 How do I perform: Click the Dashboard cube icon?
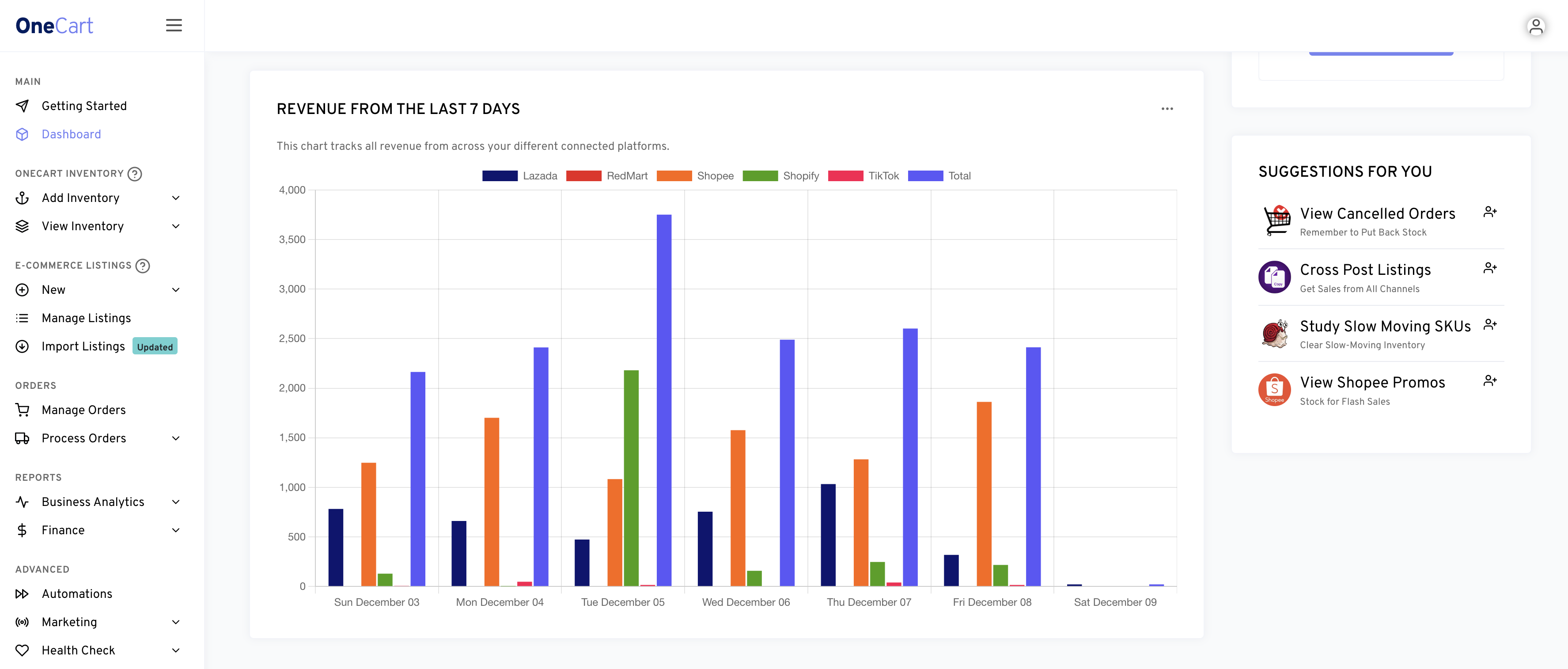pyautogui.click(x=23, y=134)
